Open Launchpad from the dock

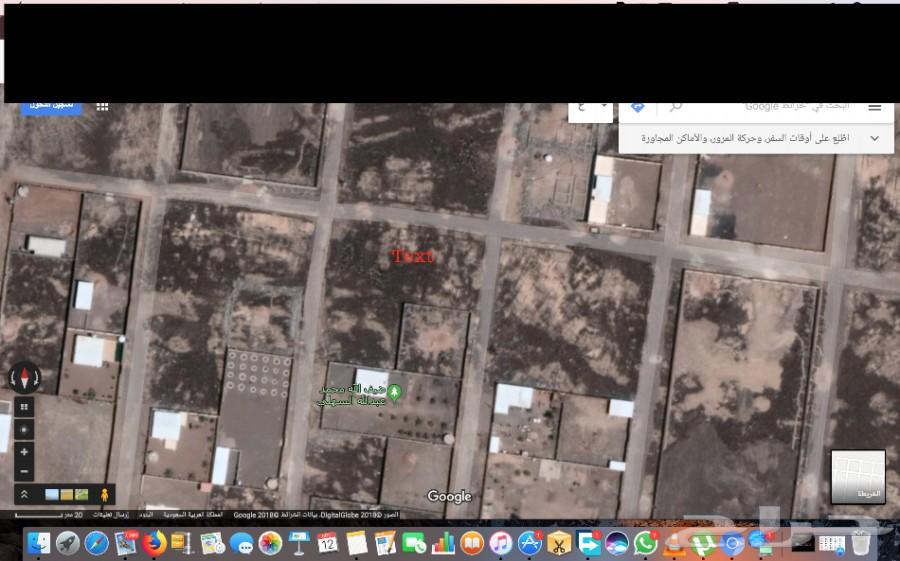[x=68, y=543]
